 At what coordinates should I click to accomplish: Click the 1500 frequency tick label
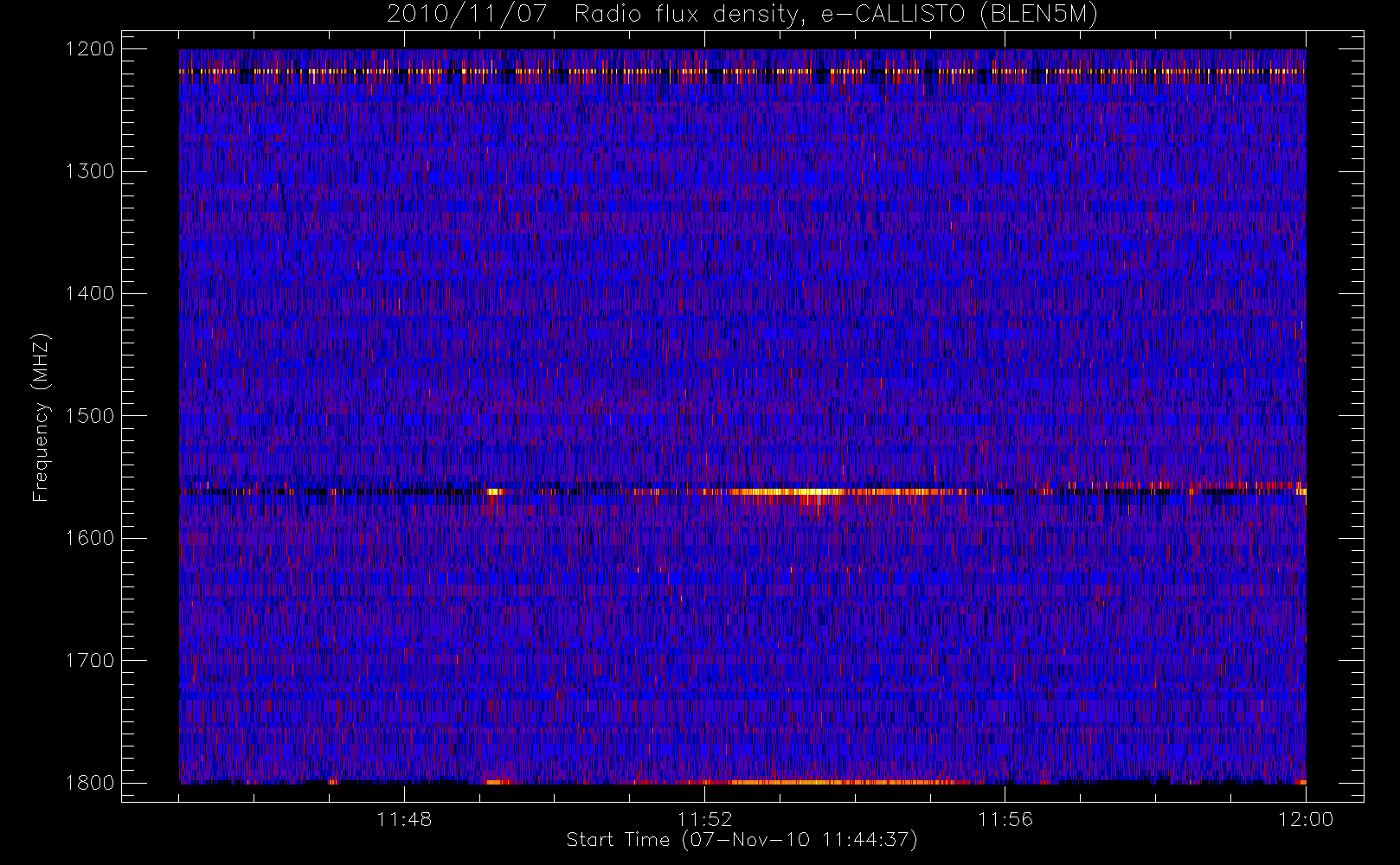pos(90,415)
